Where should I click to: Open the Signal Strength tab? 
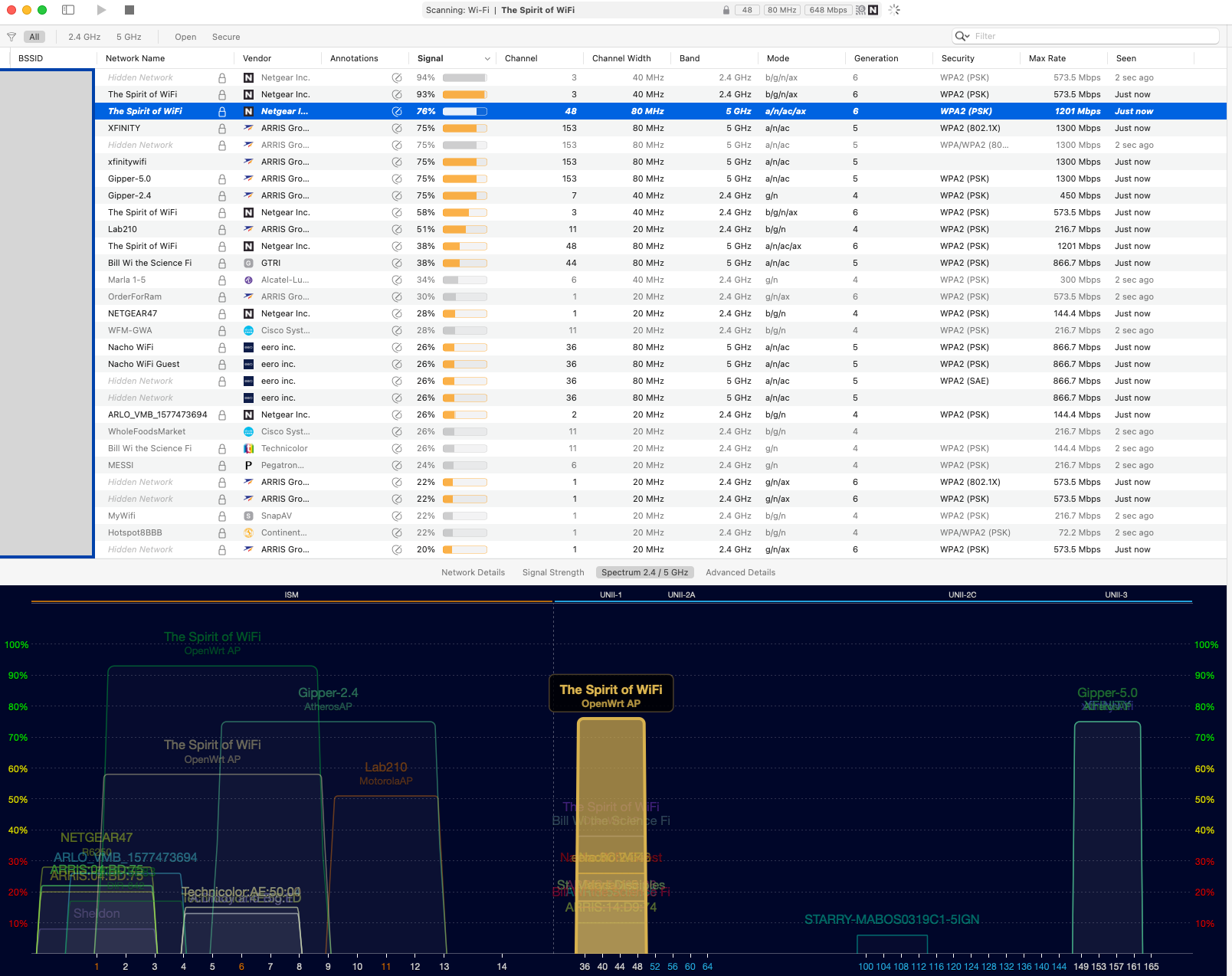(553, 572)
